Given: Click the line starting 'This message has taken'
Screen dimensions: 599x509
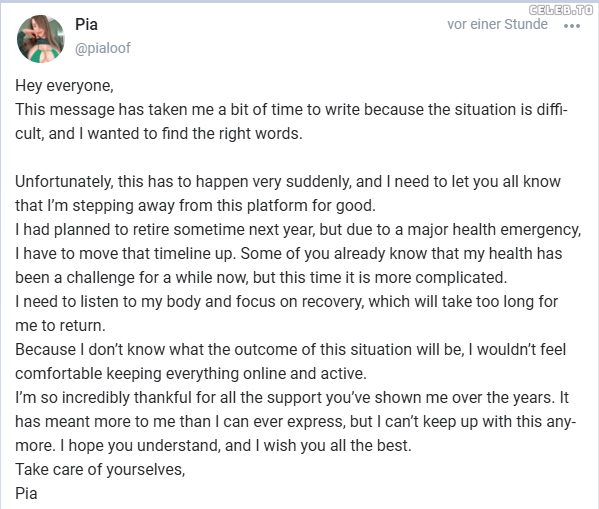Looking at the screenshot, I should [291, 110].
